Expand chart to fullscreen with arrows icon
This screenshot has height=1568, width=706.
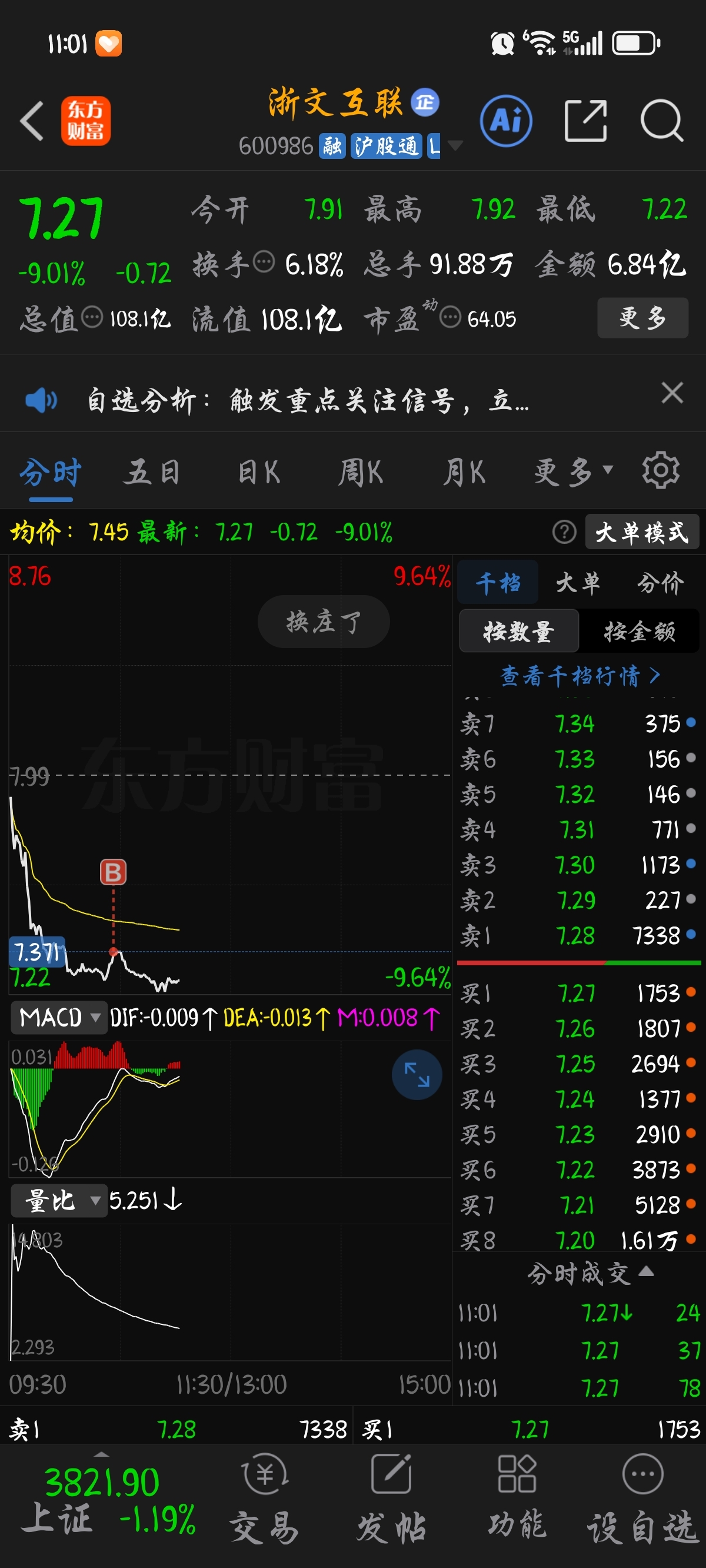(417, 1074)
